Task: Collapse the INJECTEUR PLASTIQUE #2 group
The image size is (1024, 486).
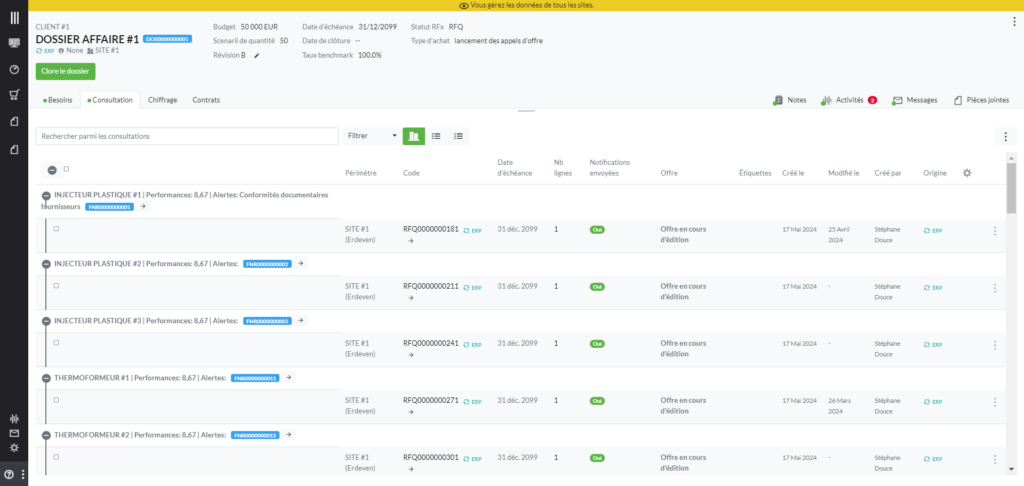Action: [x=46, y=264]
